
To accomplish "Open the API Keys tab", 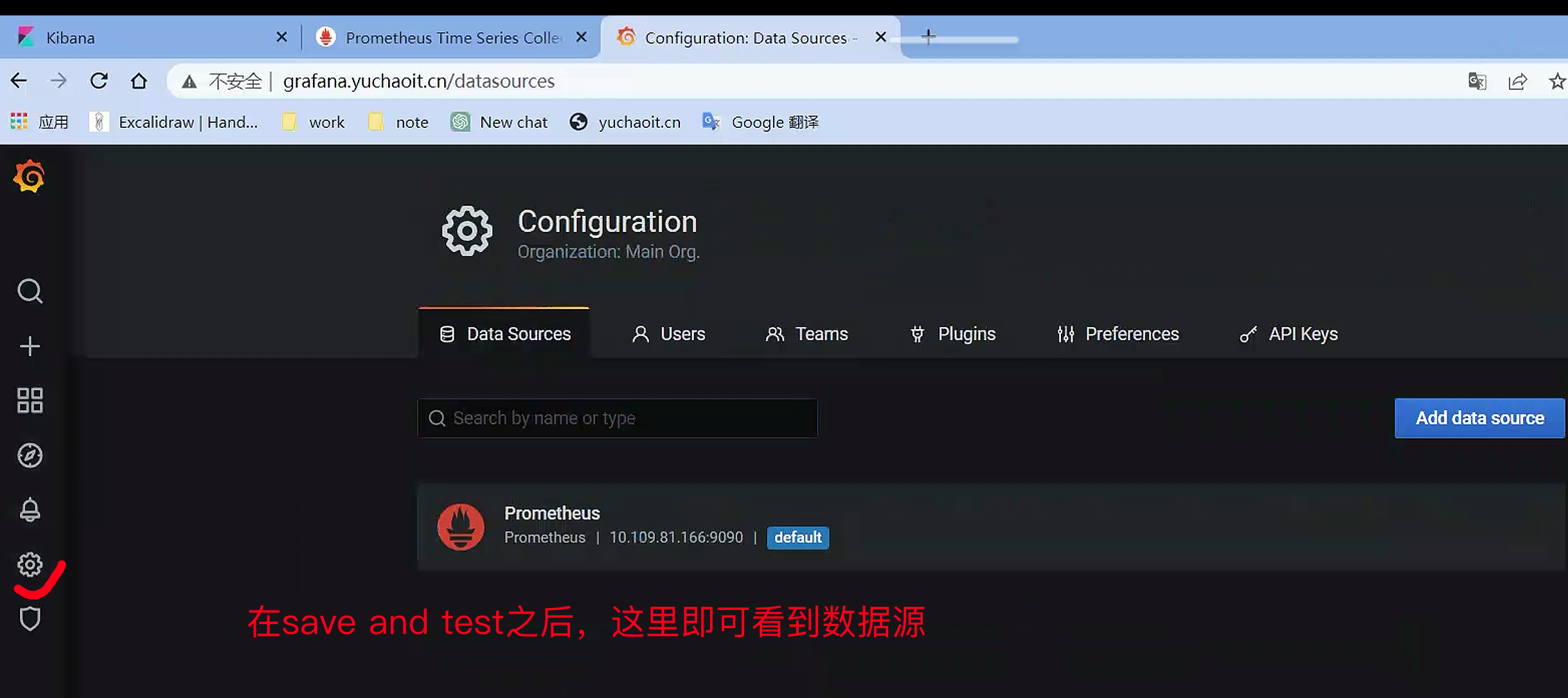I will point(1288,334).
